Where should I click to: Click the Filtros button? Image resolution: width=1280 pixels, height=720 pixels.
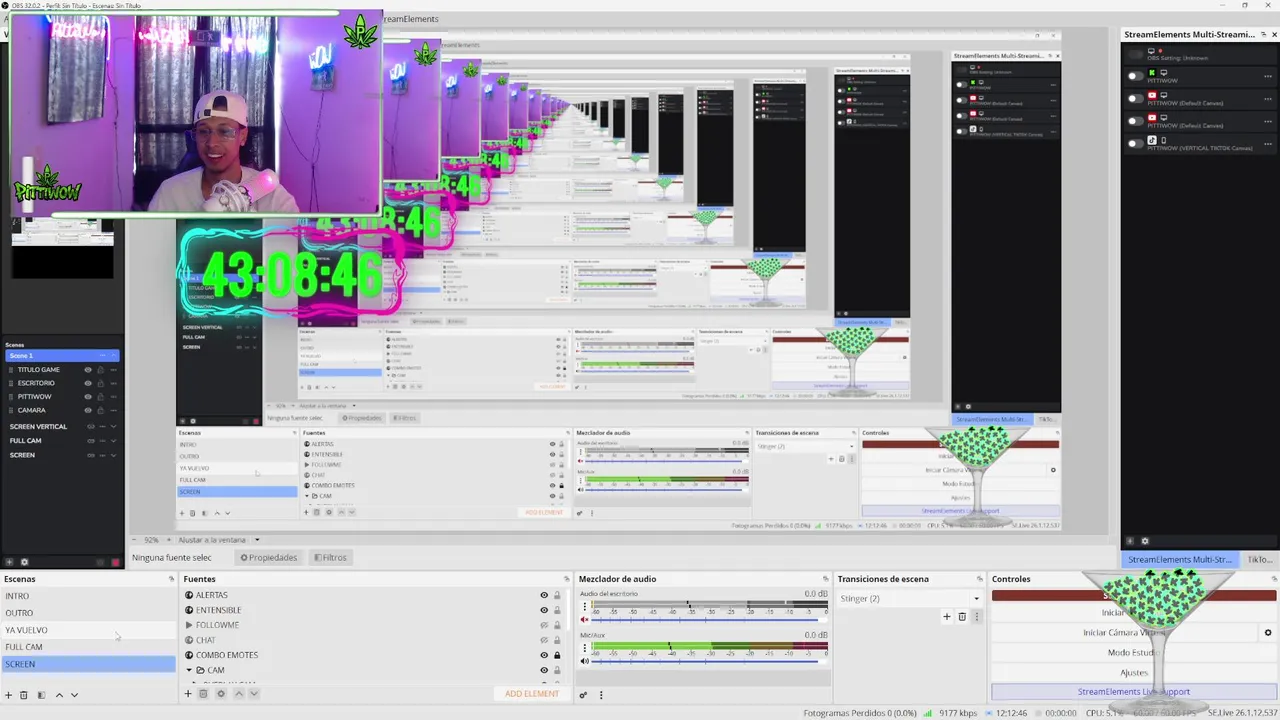click(x=330, y=557)
